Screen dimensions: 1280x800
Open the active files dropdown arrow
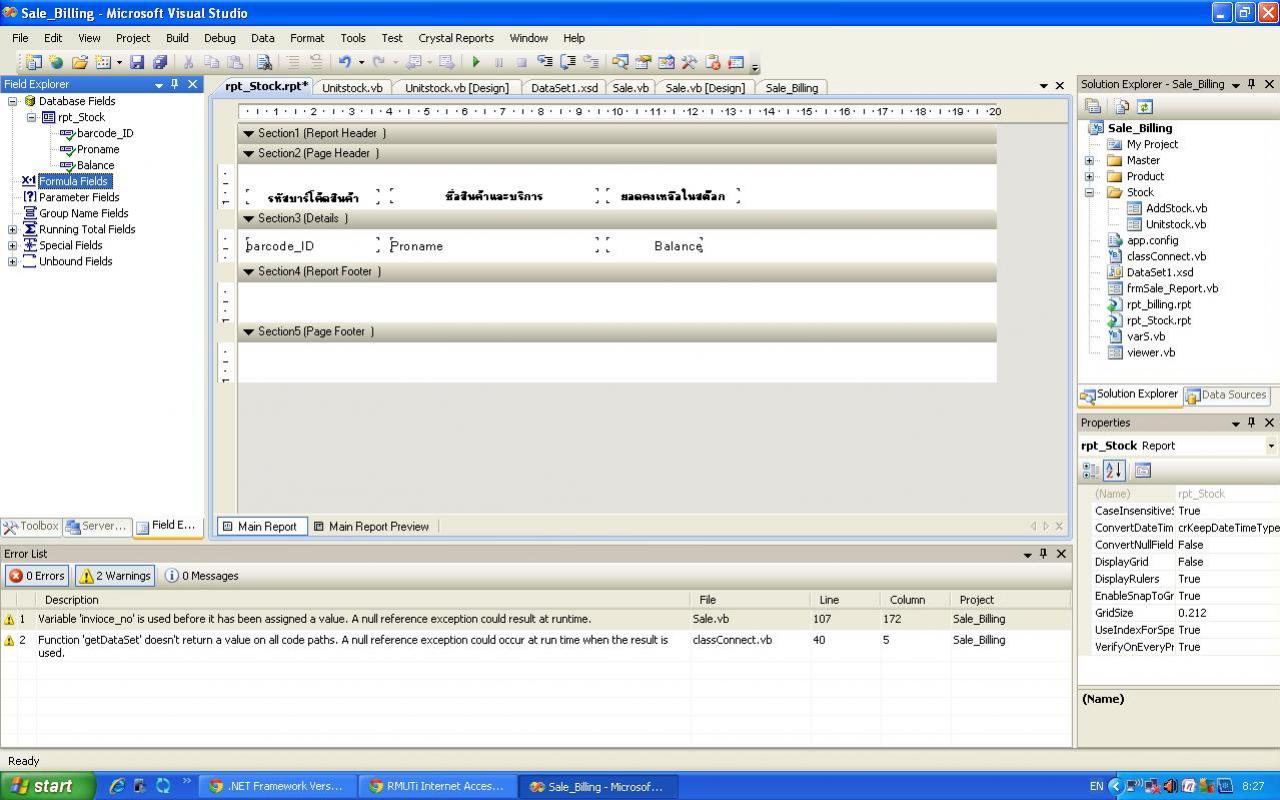click(1044, 86)
